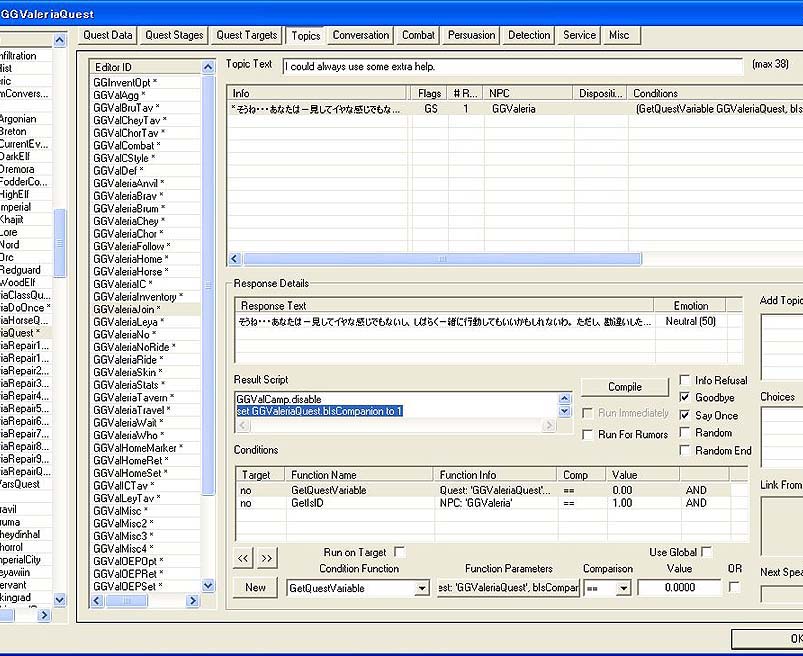Click Result Script down scroll arrow
This screenshot has width=803, height=656.
coord(564,411)
